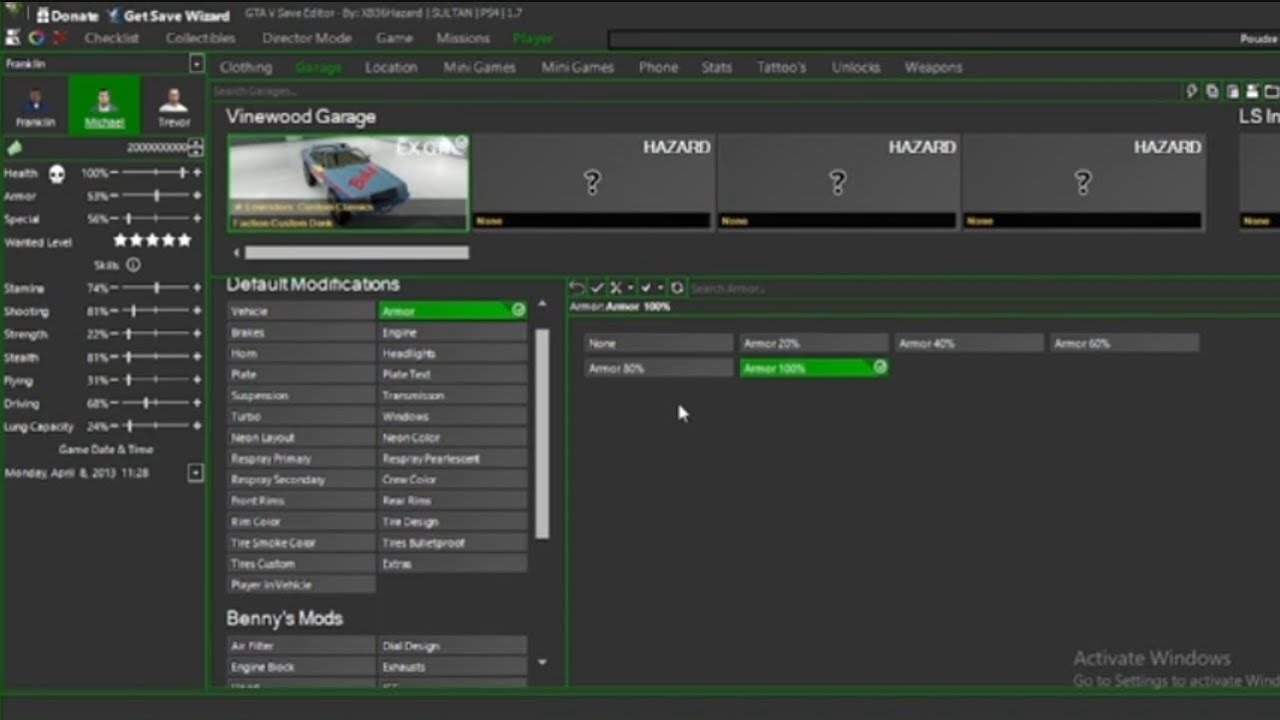1280x720 pixels.
Task: Open the Missions menu
Action: pyautogui.click(x=463, y=38)
